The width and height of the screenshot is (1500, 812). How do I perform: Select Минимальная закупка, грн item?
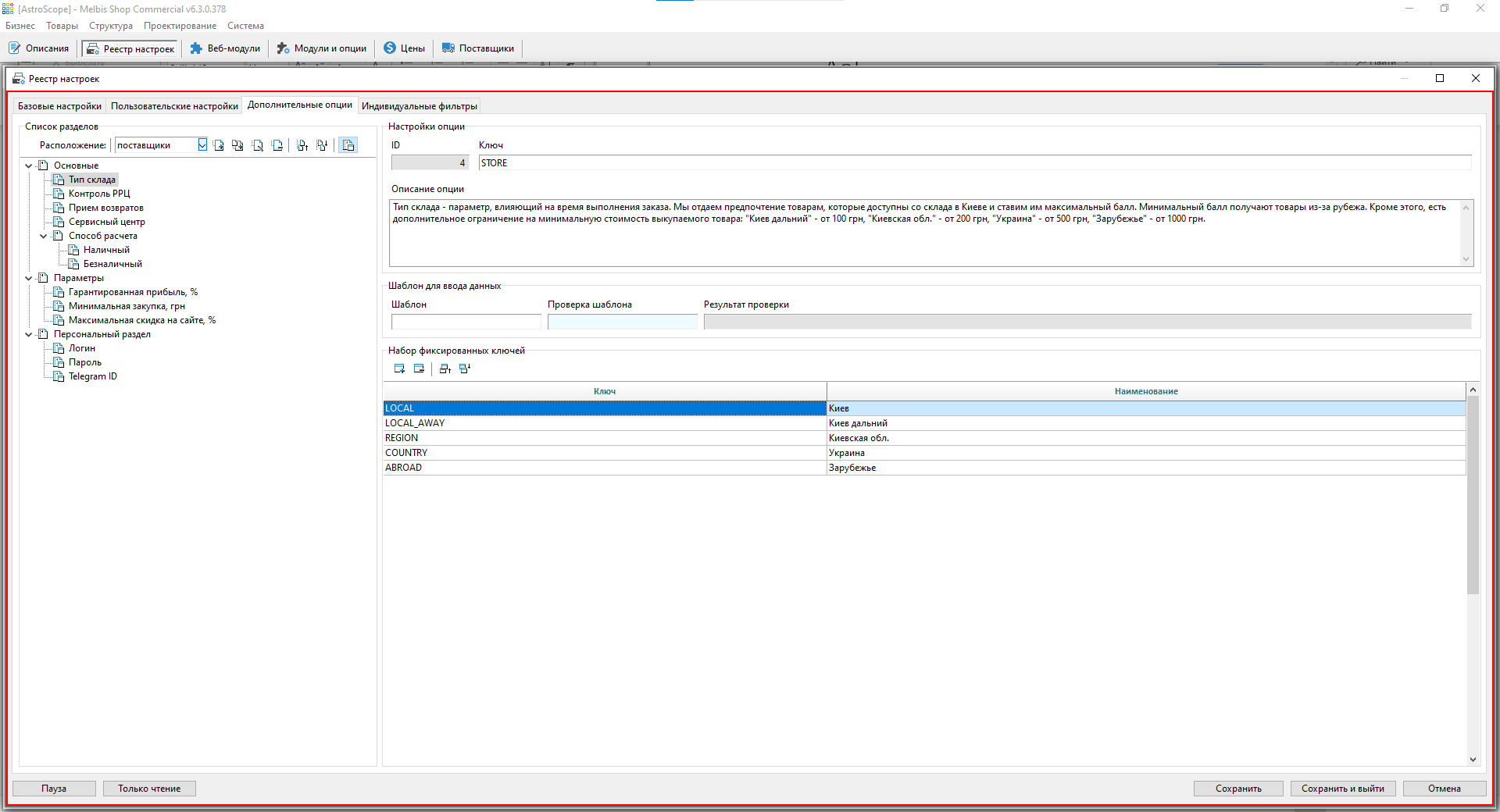pos(127,306)
